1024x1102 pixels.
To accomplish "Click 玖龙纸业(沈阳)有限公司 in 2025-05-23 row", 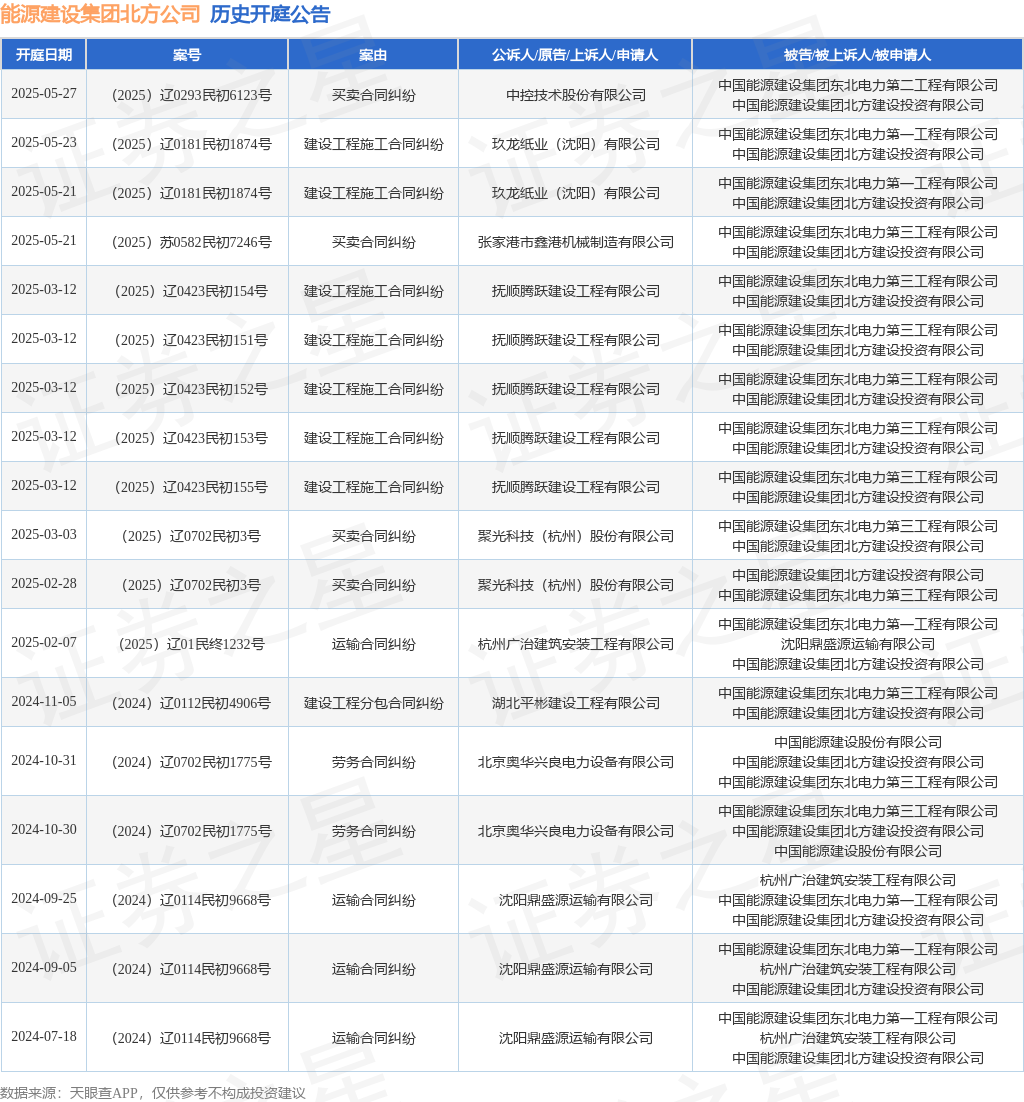I will click(576, 144).
